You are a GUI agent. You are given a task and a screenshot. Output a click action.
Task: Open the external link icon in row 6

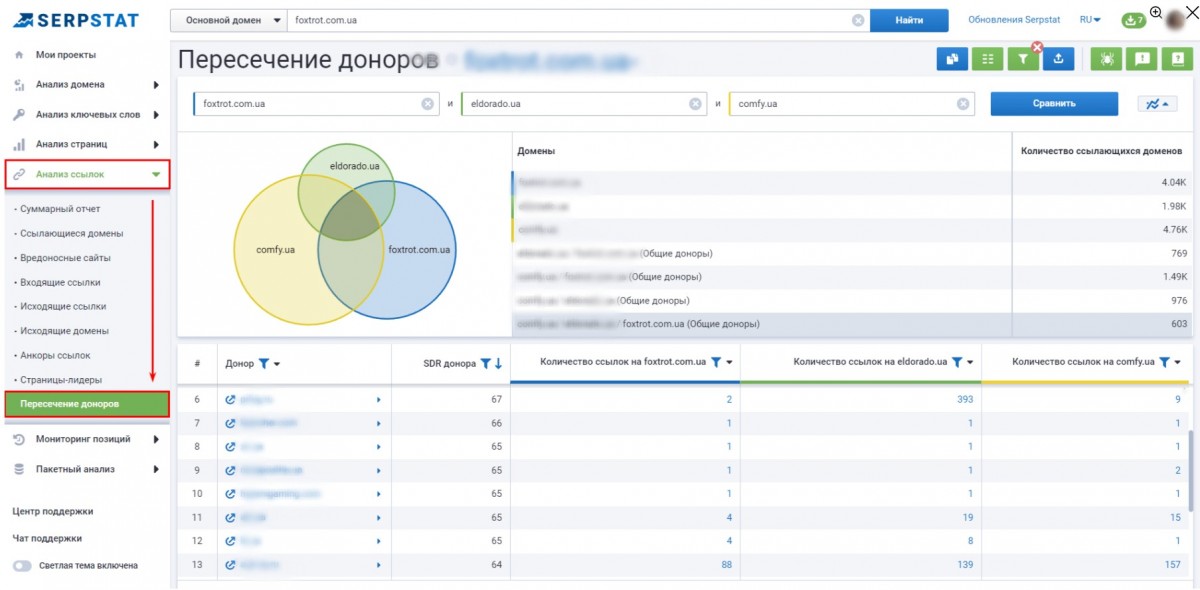[x=231, y=399]
